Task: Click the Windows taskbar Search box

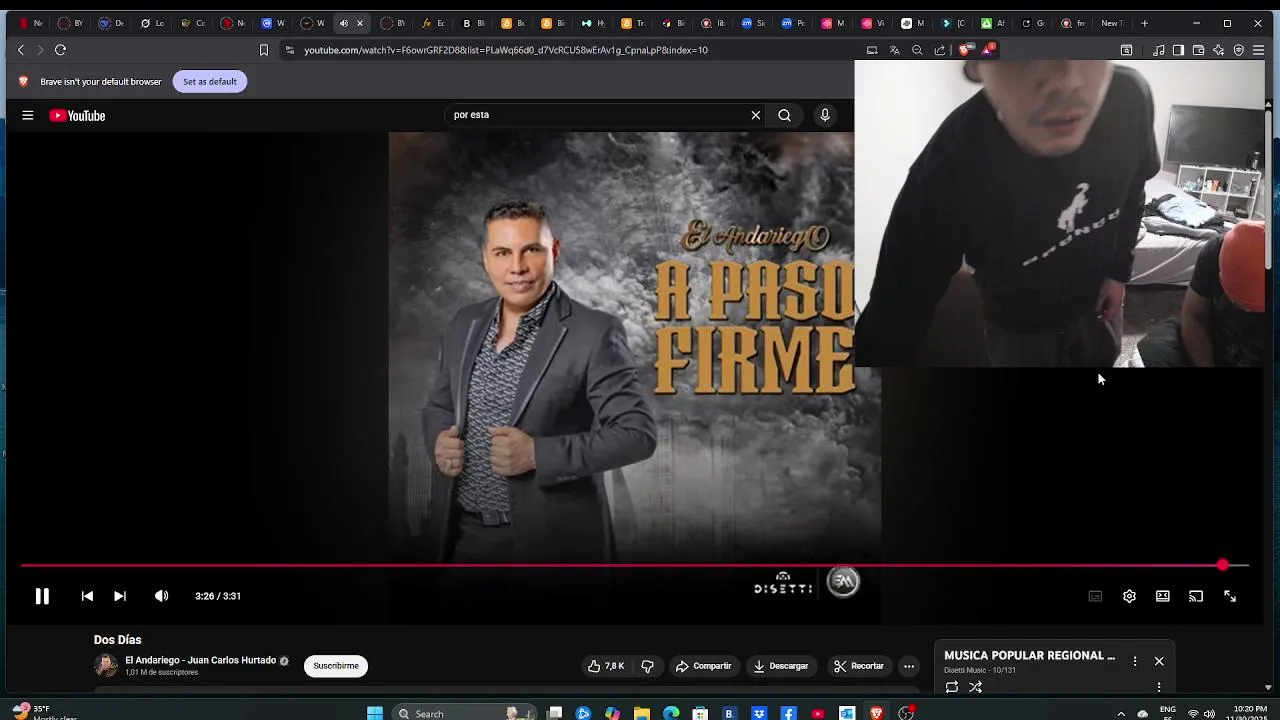Action: [465, 713]
